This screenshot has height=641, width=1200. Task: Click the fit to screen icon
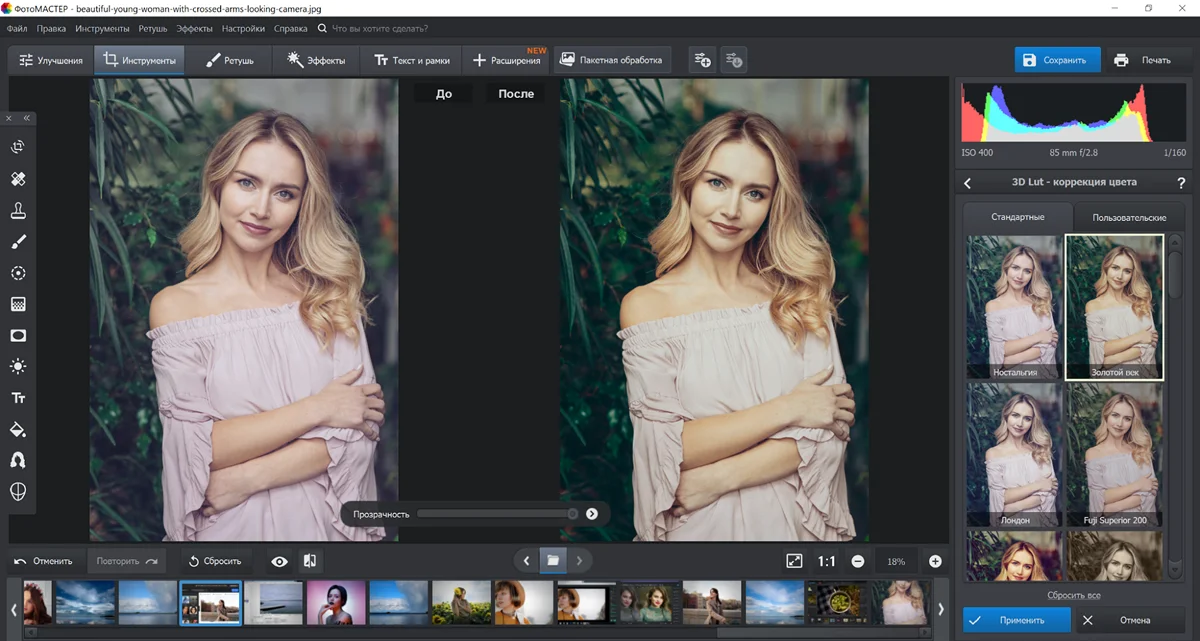[x=794, y=561]
